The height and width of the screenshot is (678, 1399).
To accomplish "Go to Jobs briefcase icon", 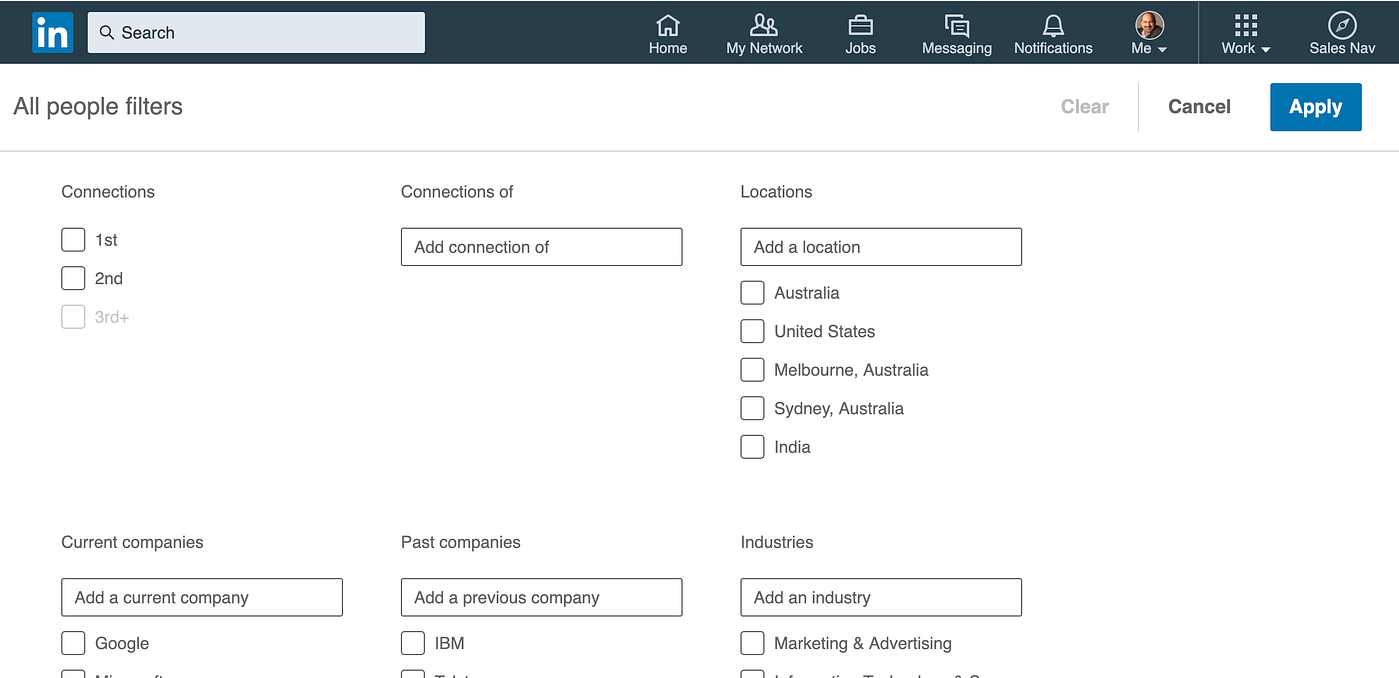I will tap(860, 25).
